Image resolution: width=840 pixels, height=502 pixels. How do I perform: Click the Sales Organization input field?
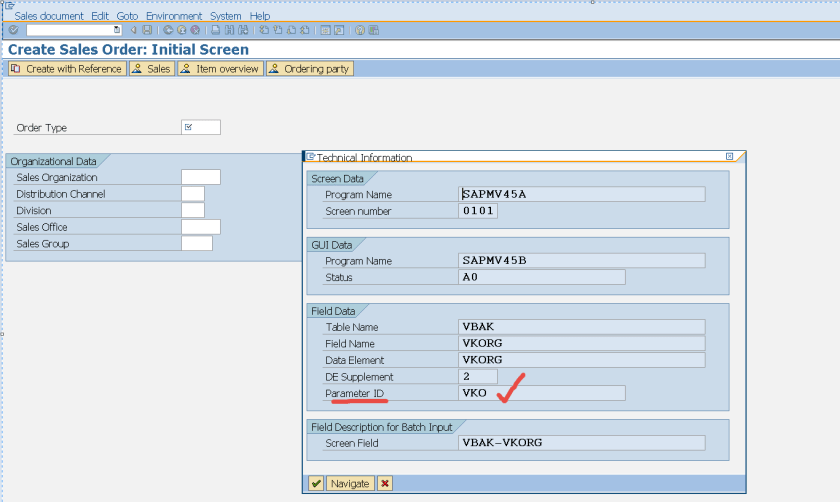(200, 177)
